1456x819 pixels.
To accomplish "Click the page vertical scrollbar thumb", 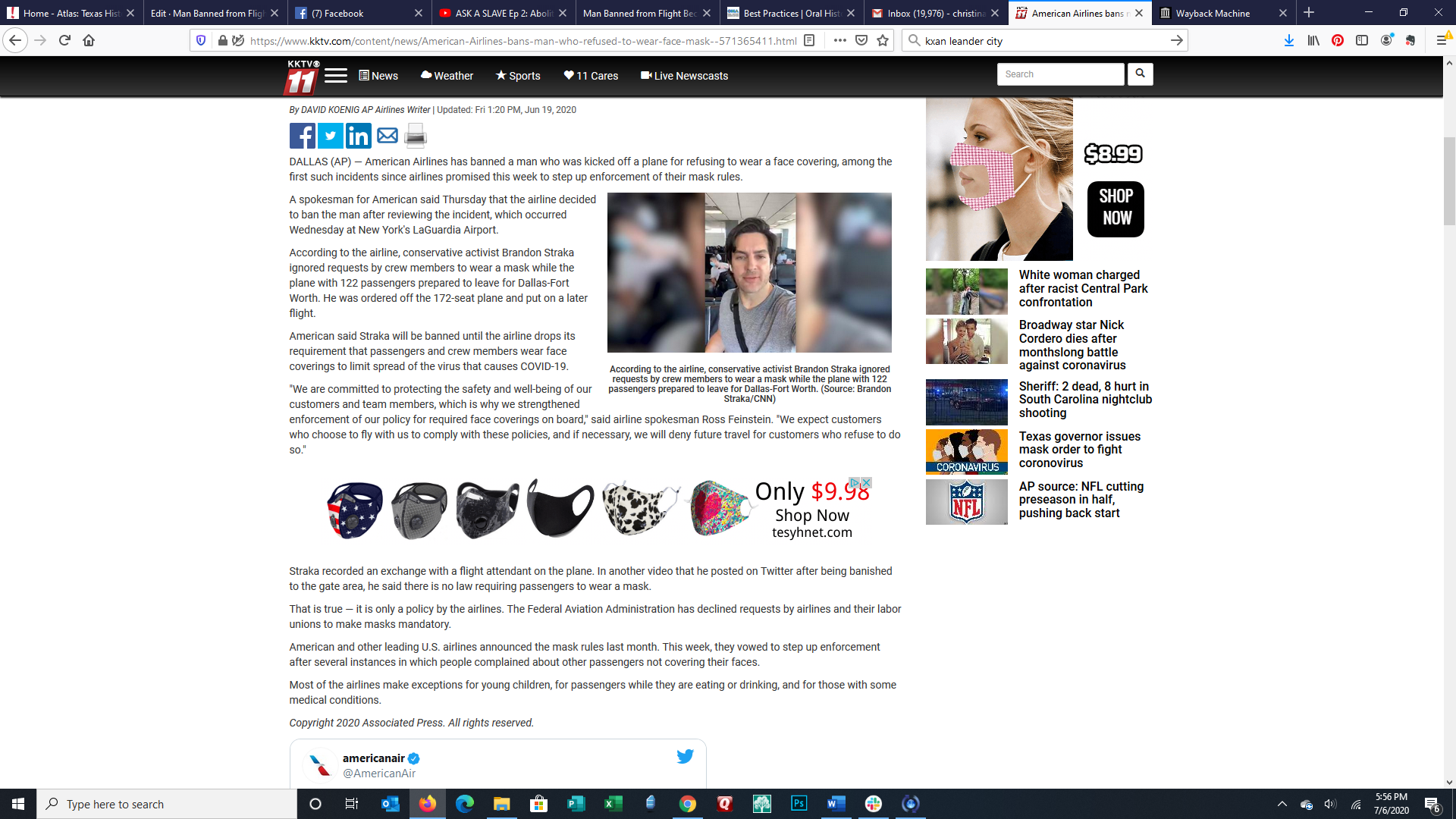I will point(1449,180).
